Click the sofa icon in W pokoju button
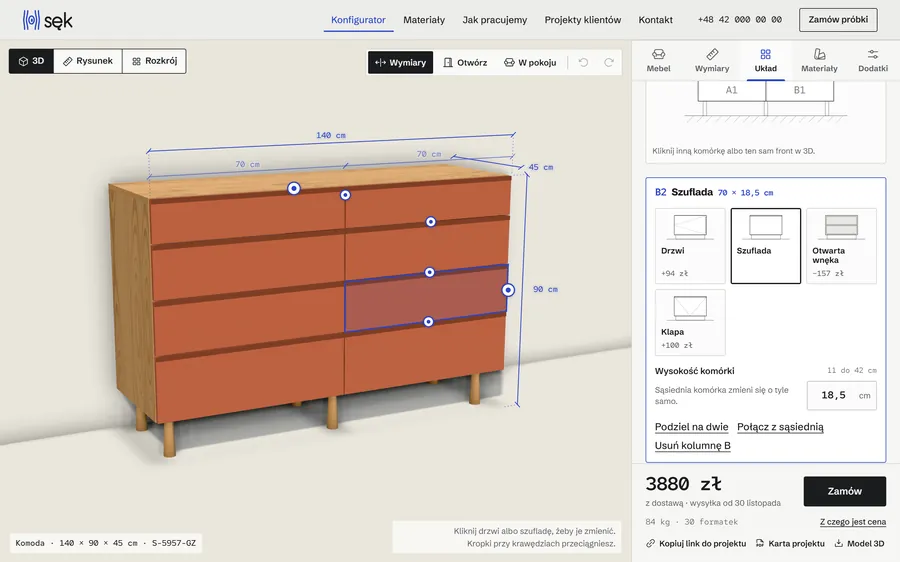 509,63
